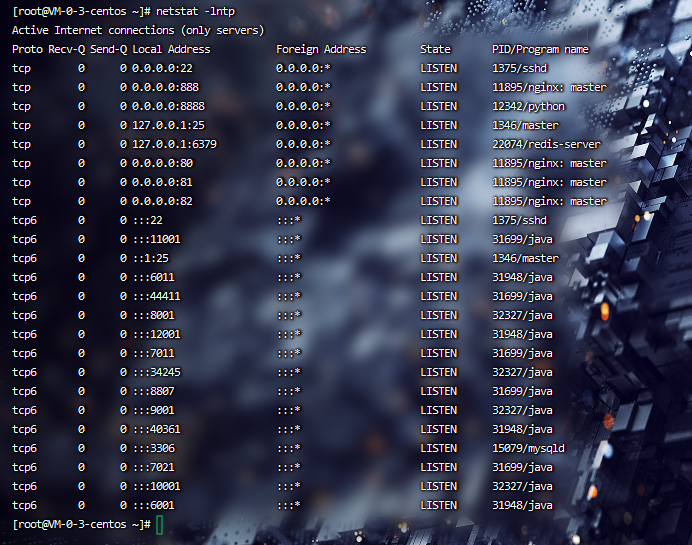The image size is (692, 545).
Task: Click local address 0.0.0.0:22
Action: click(158, 68)
